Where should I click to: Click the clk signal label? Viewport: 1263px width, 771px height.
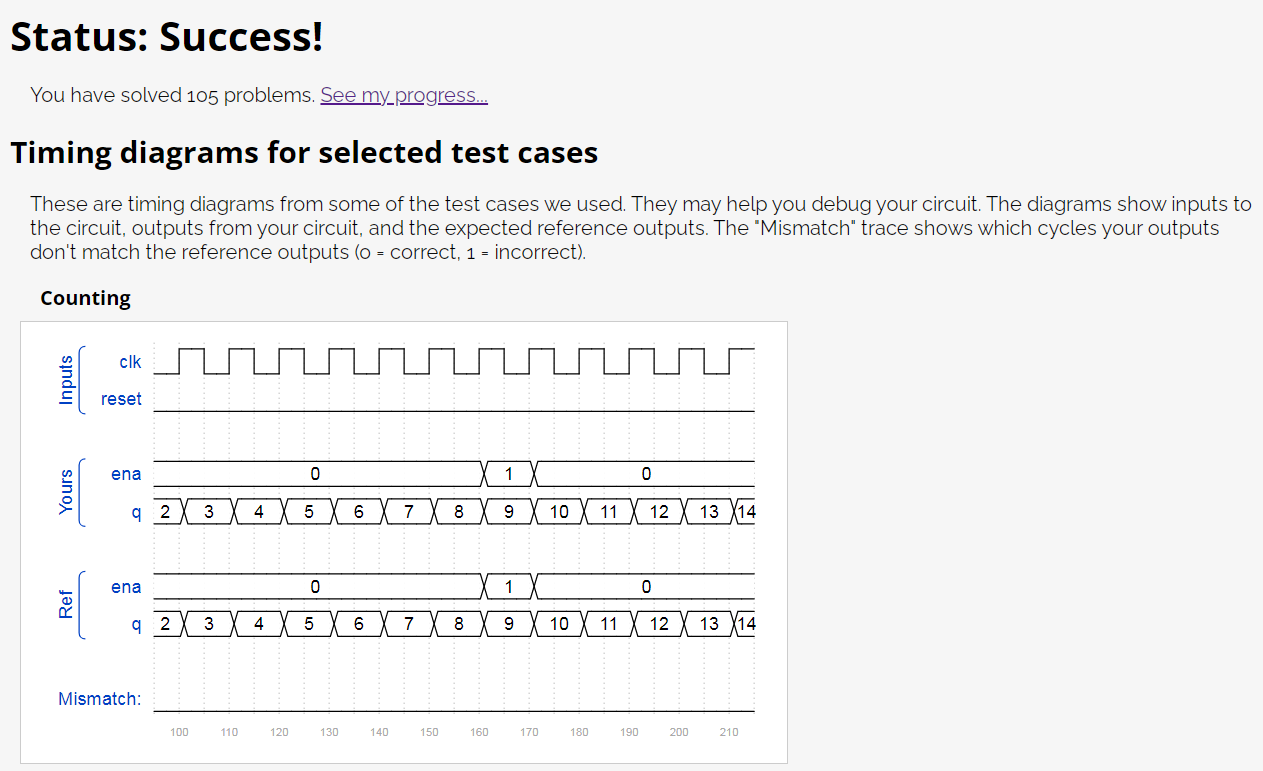point(130,362)
